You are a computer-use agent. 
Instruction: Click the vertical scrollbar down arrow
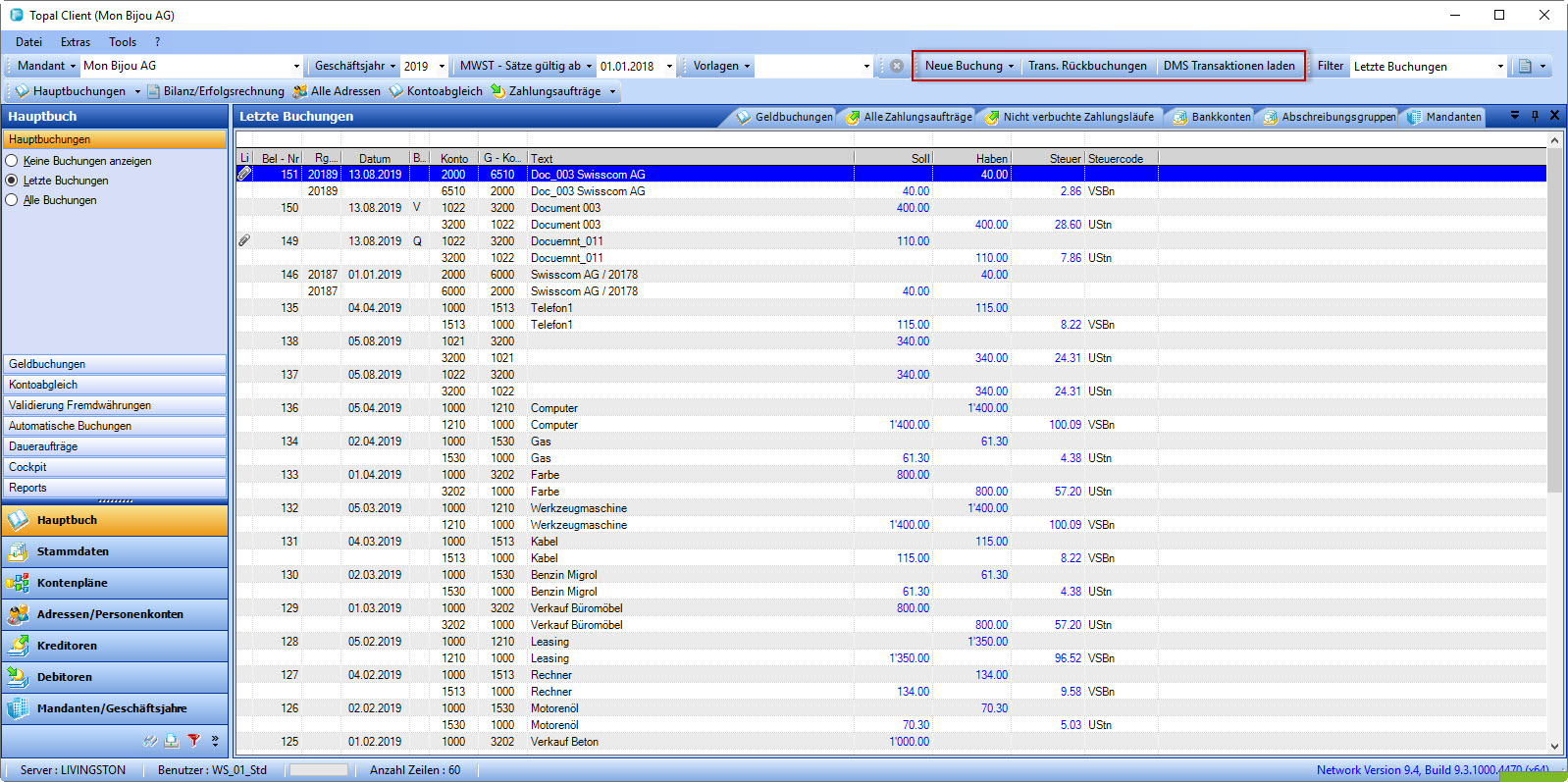tap(1554, 747)
